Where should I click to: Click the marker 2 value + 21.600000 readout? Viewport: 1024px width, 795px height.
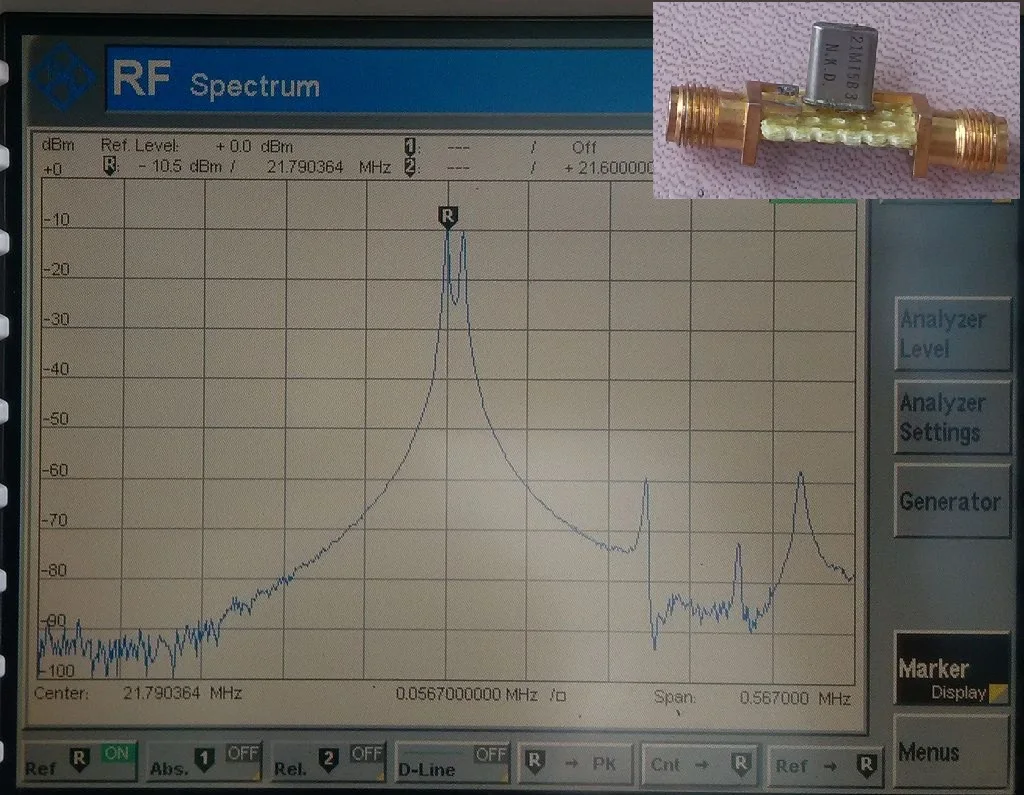pyautogui.click(x=609, y=169)
